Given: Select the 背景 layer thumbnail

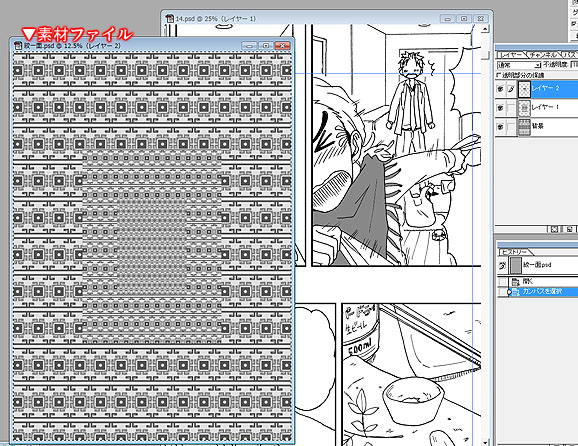Looking at the screenshot, I should pos(524,127).
